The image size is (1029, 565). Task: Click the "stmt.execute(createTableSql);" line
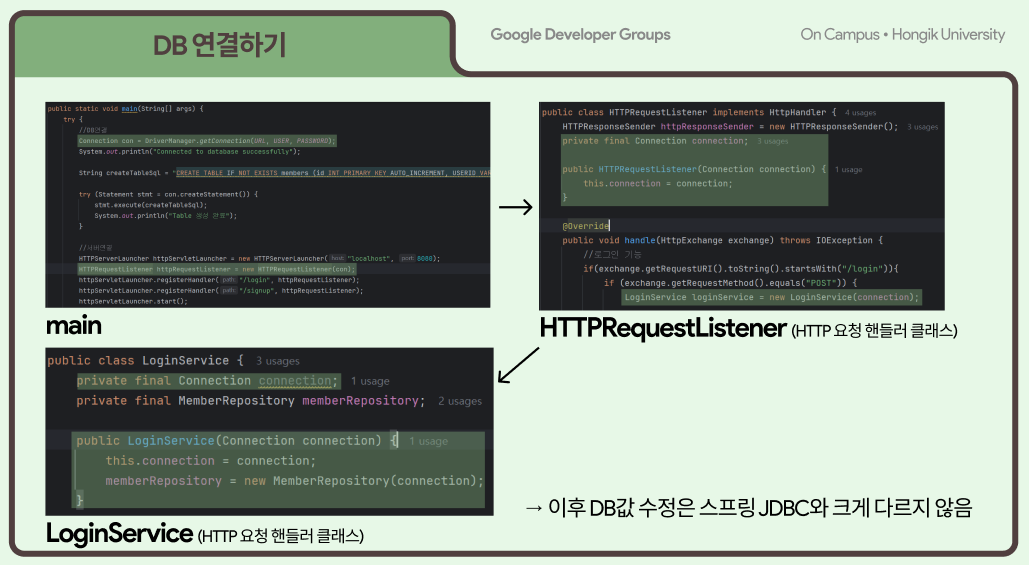coord(150,205)
